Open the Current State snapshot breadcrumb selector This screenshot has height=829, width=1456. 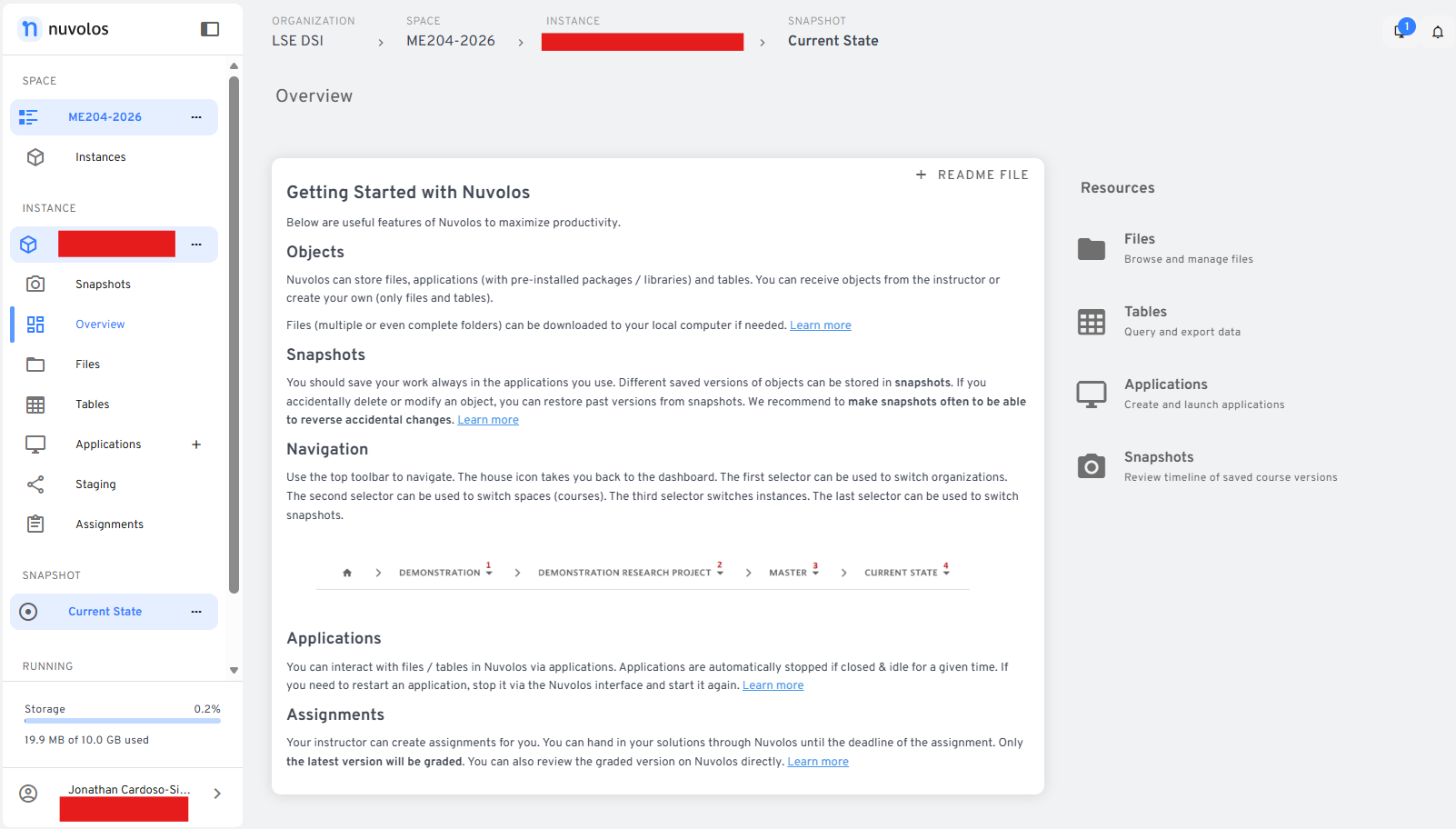(833, 41)
